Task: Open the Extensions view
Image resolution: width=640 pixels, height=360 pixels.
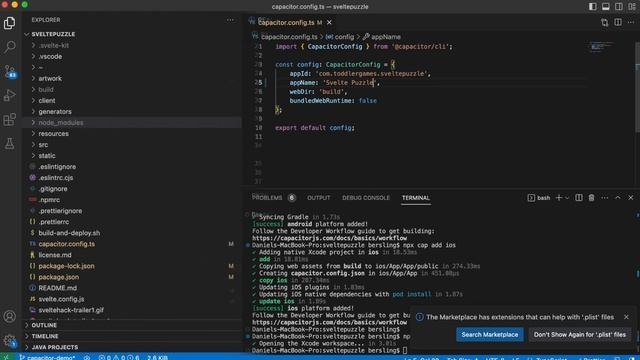Action: 9,119
